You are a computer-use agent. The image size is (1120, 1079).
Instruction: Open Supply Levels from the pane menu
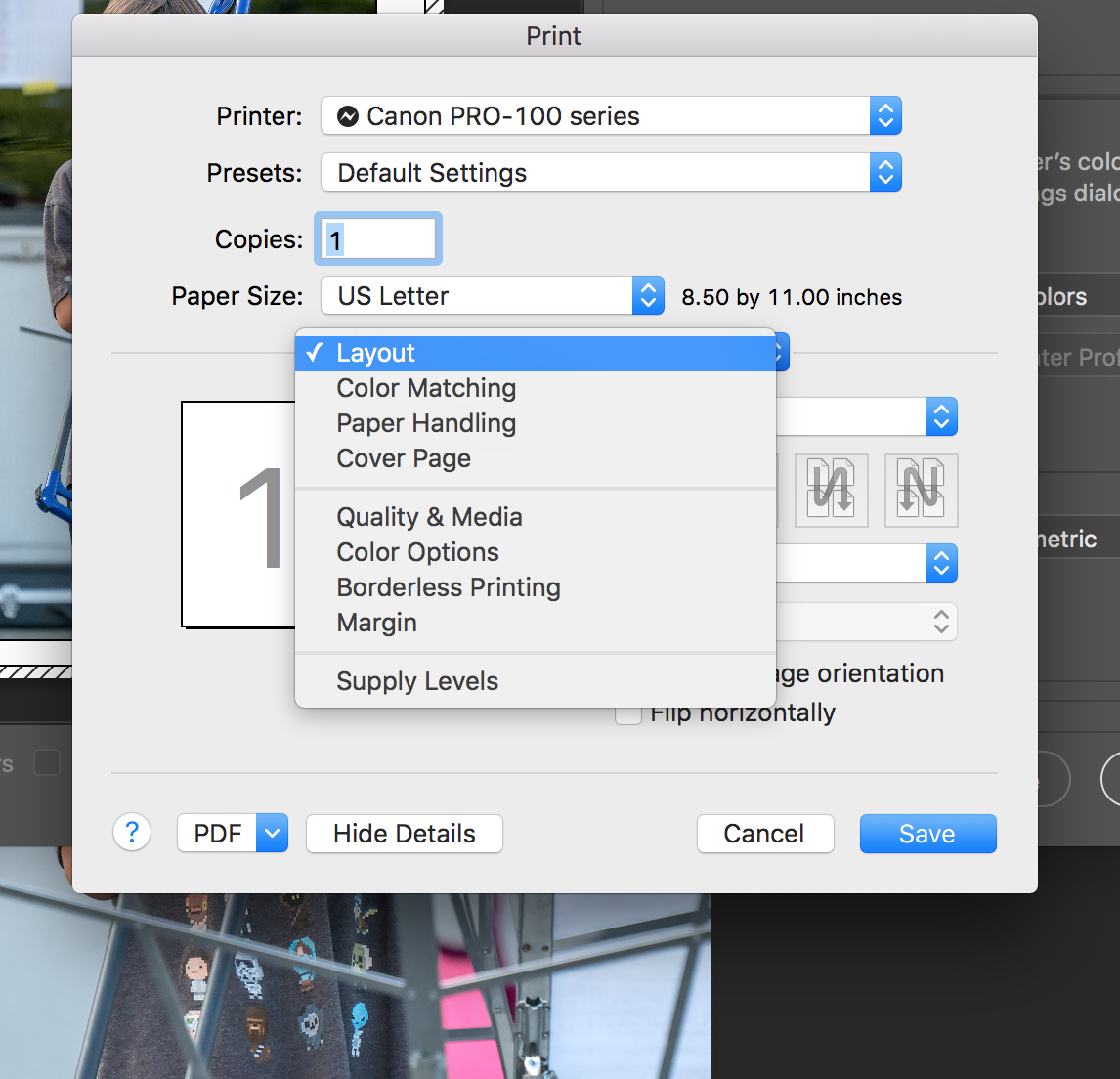[417, 681]
